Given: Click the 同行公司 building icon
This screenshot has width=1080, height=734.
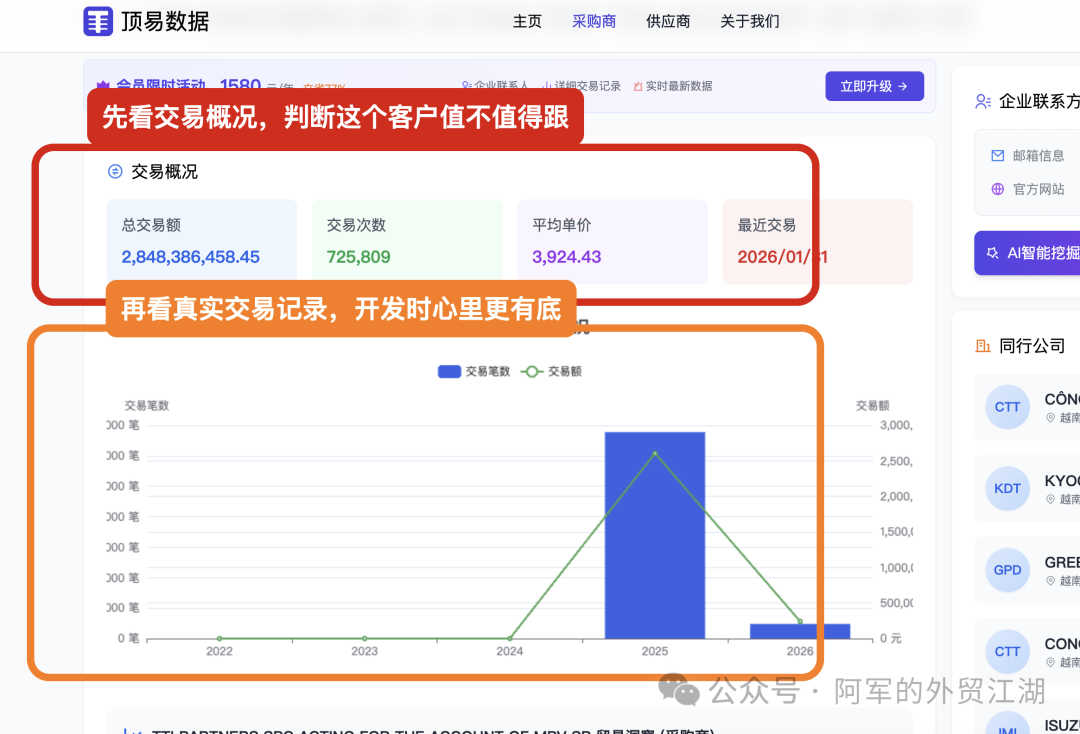Looking at the screenshot, I should (x=982, y=346).
